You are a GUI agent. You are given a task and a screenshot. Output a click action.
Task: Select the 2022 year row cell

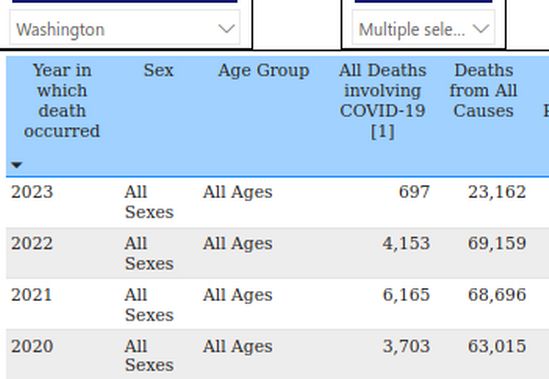tap(32, 243)
